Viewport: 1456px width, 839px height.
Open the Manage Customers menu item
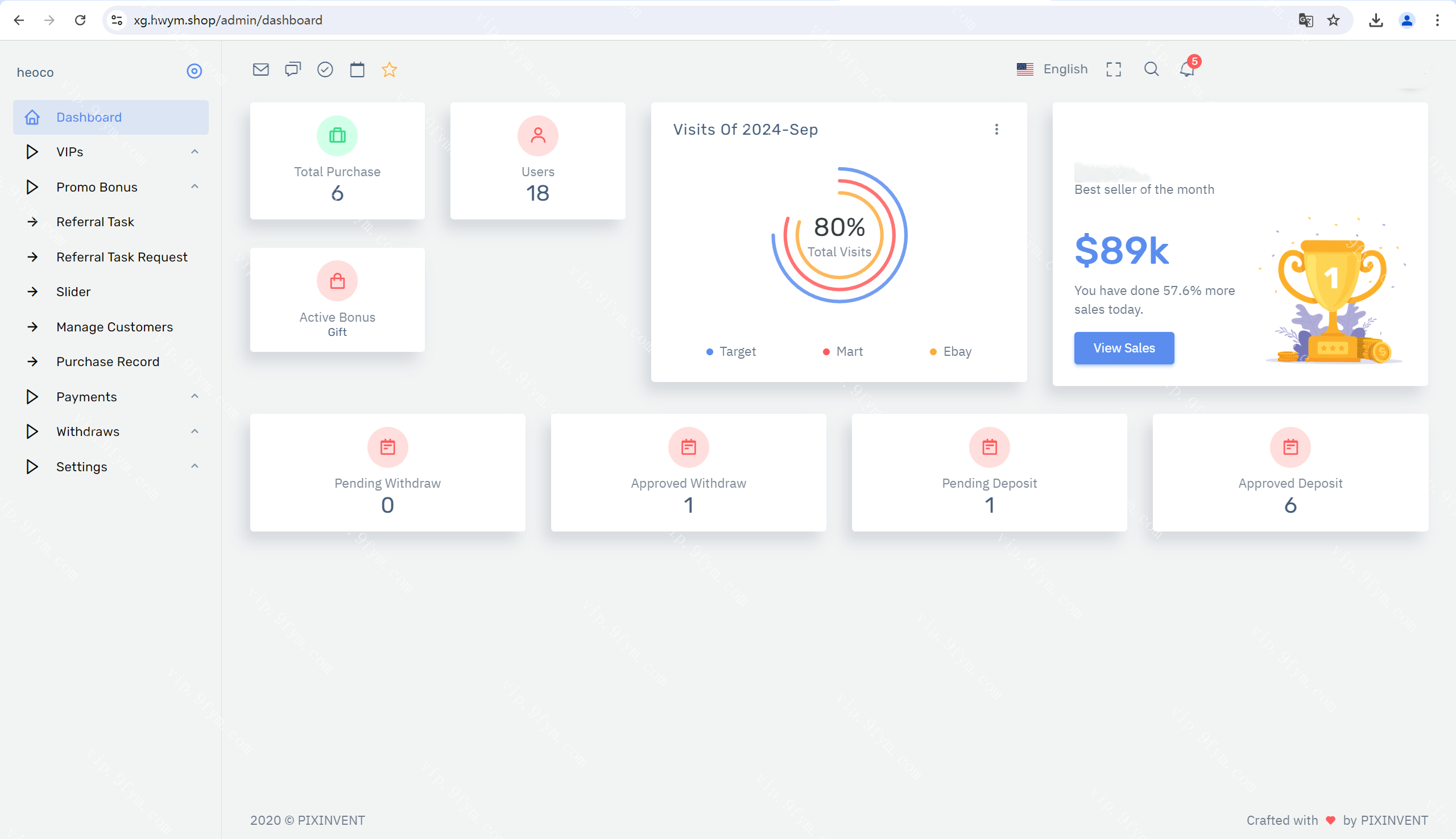point(114,327)
